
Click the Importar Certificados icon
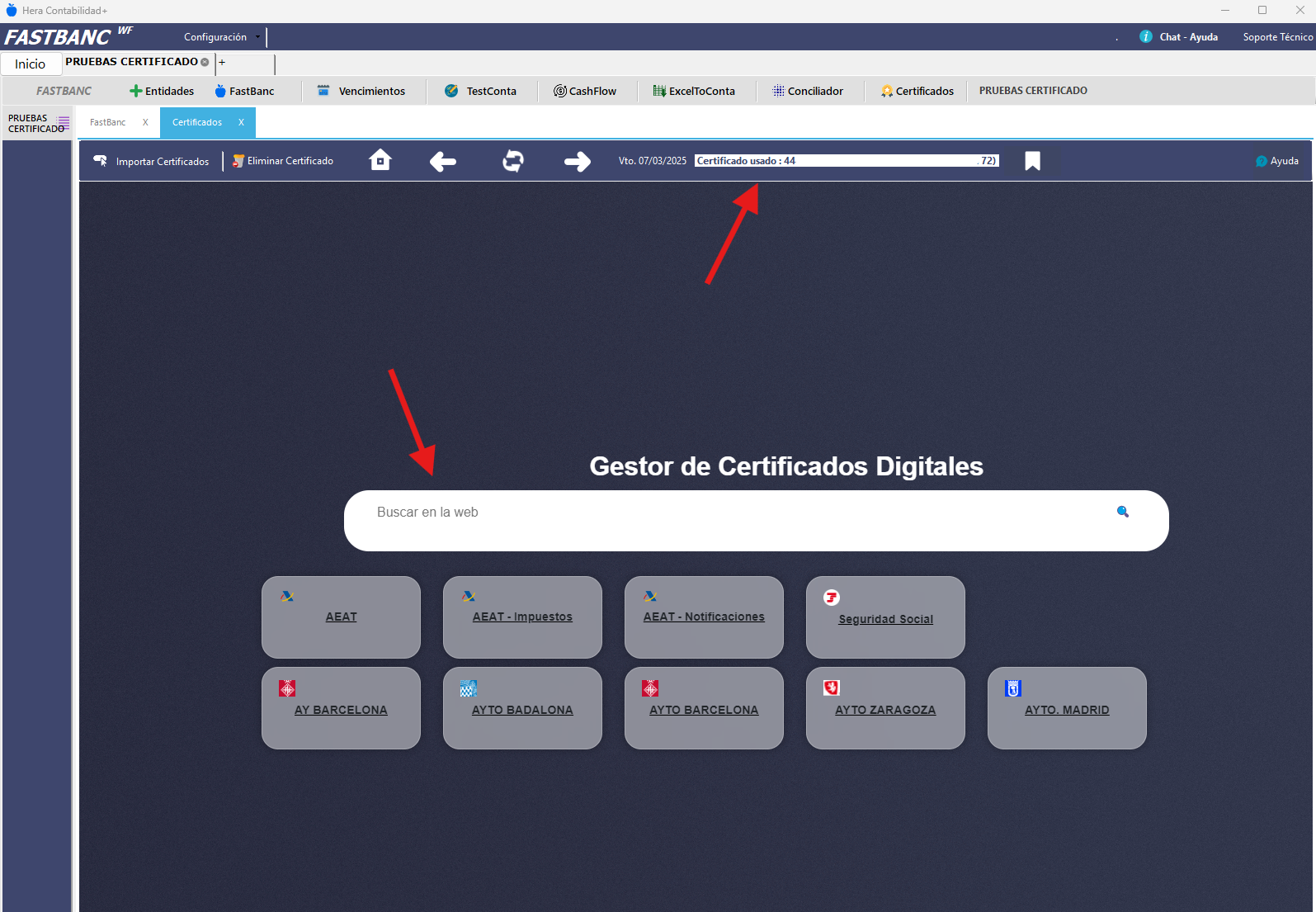[101, 161]
